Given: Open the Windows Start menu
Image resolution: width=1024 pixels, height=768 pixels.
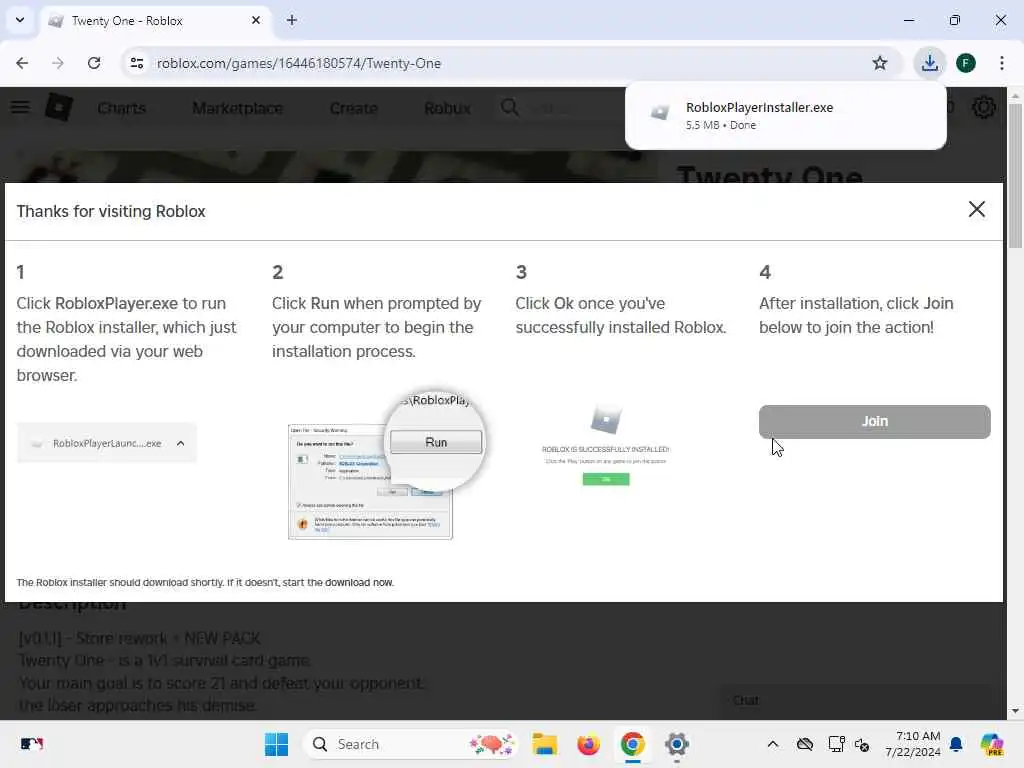Looking at the screenshot, I should (x=276, y=744).
